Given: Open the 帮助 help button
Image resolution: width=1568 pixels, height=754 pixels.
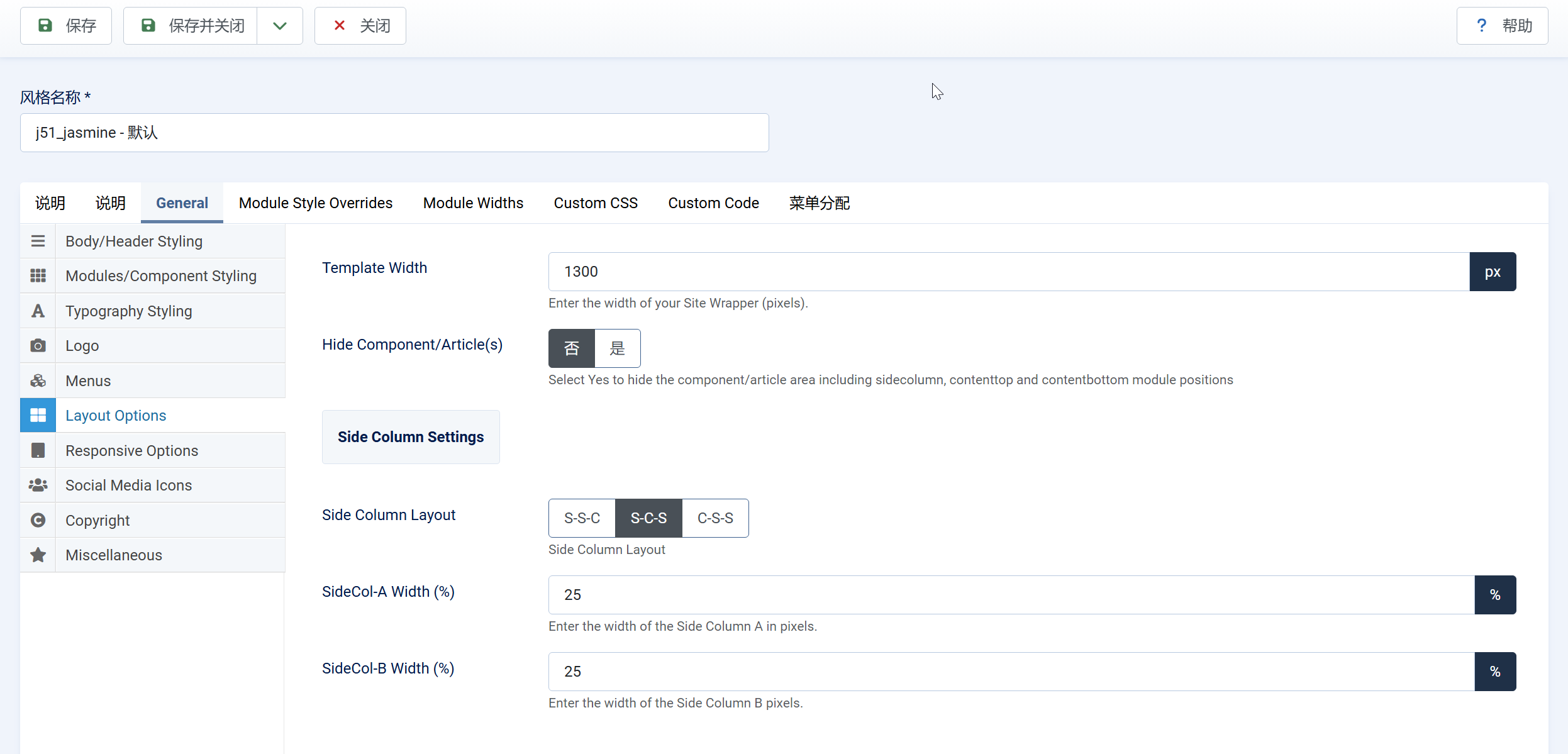Looking at the screenshot, I should (x=1502, y=26).
